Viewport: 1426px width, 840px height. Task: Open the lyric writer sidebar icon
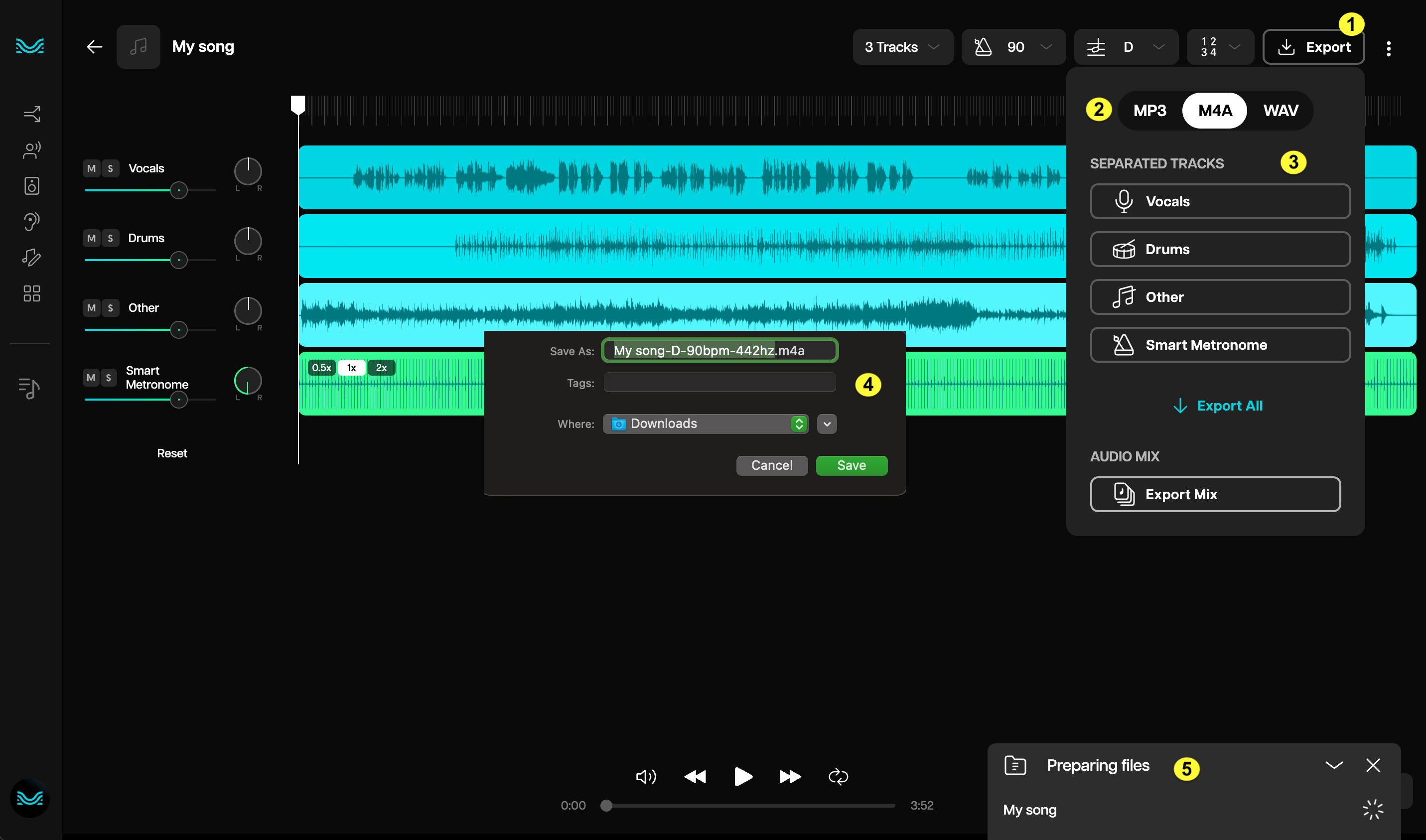tap(32, 258)
